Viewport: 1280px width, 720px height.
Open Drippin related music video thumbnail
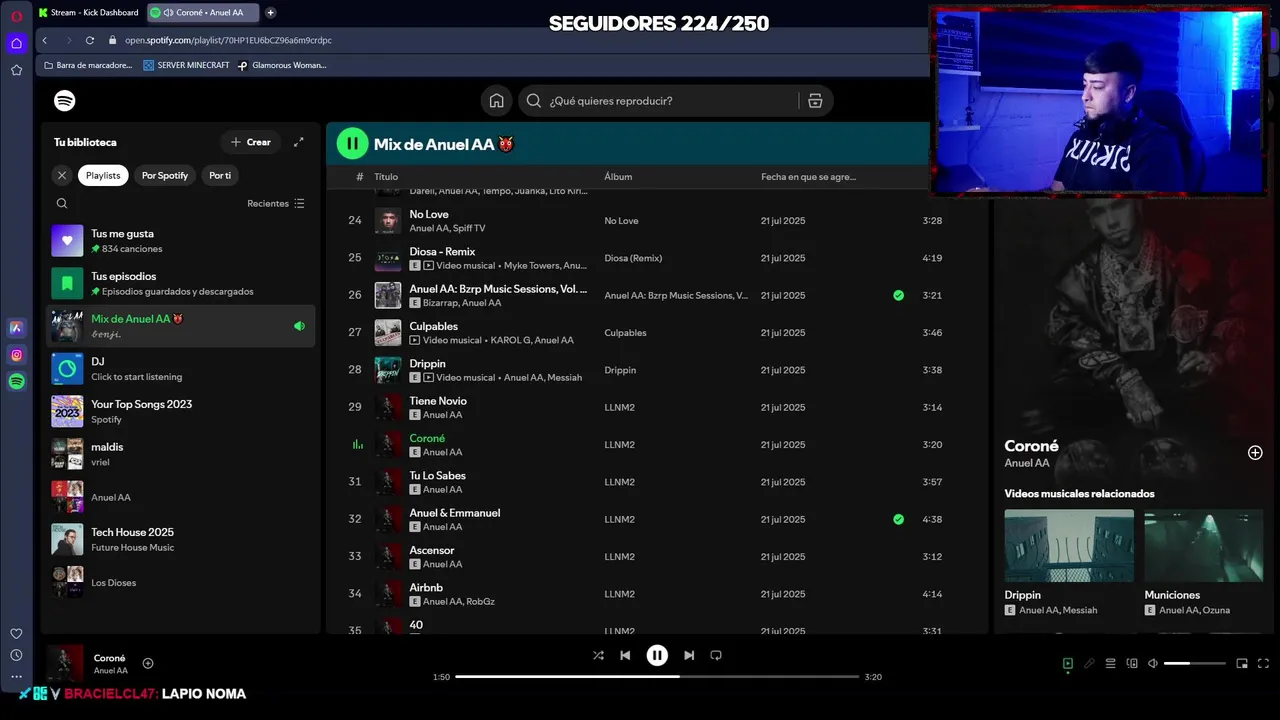1069,545
